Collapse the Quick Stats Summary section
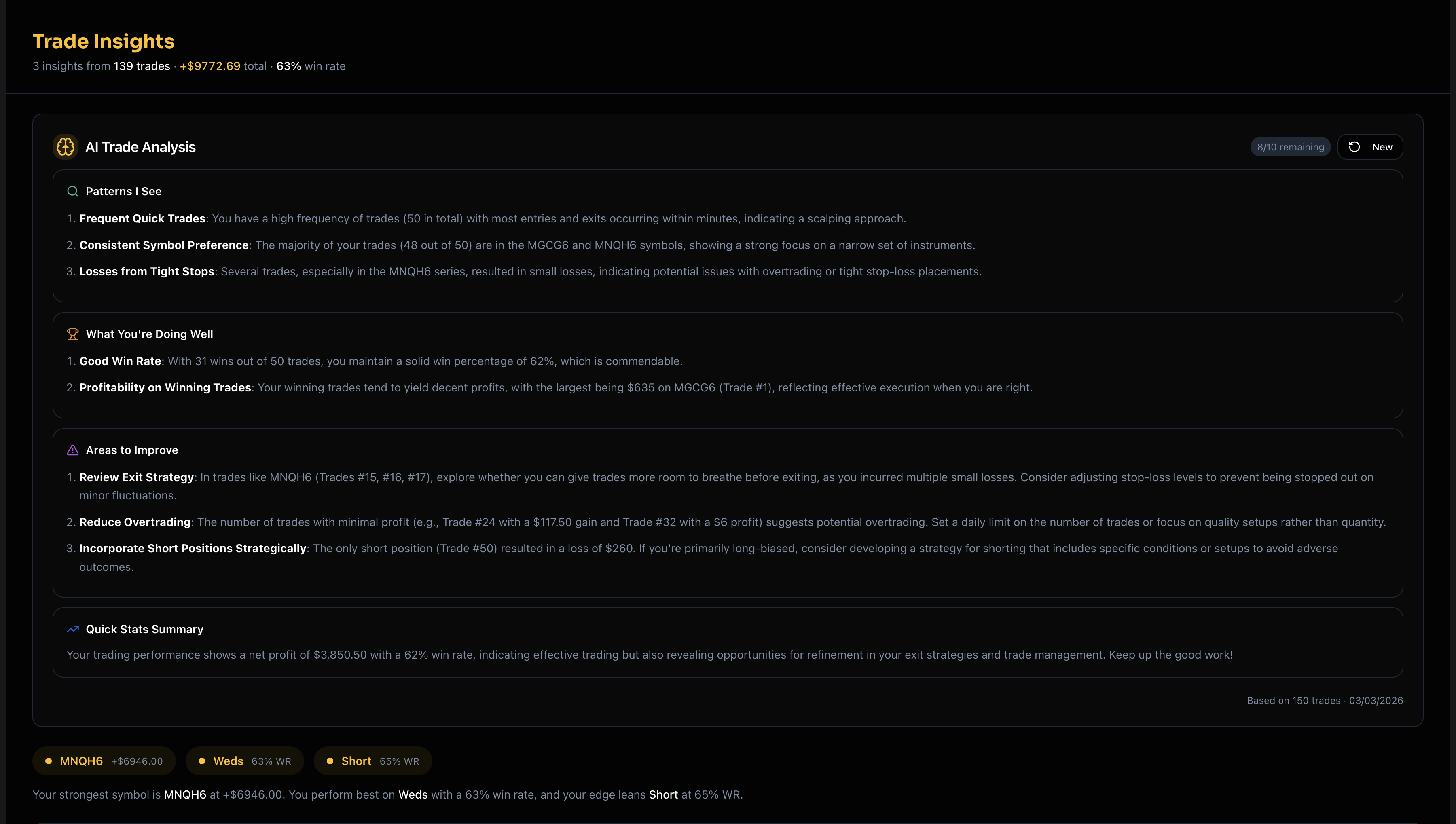Image resolution: width=1456 pixels, height=824 pixels. tap(144, 629)
